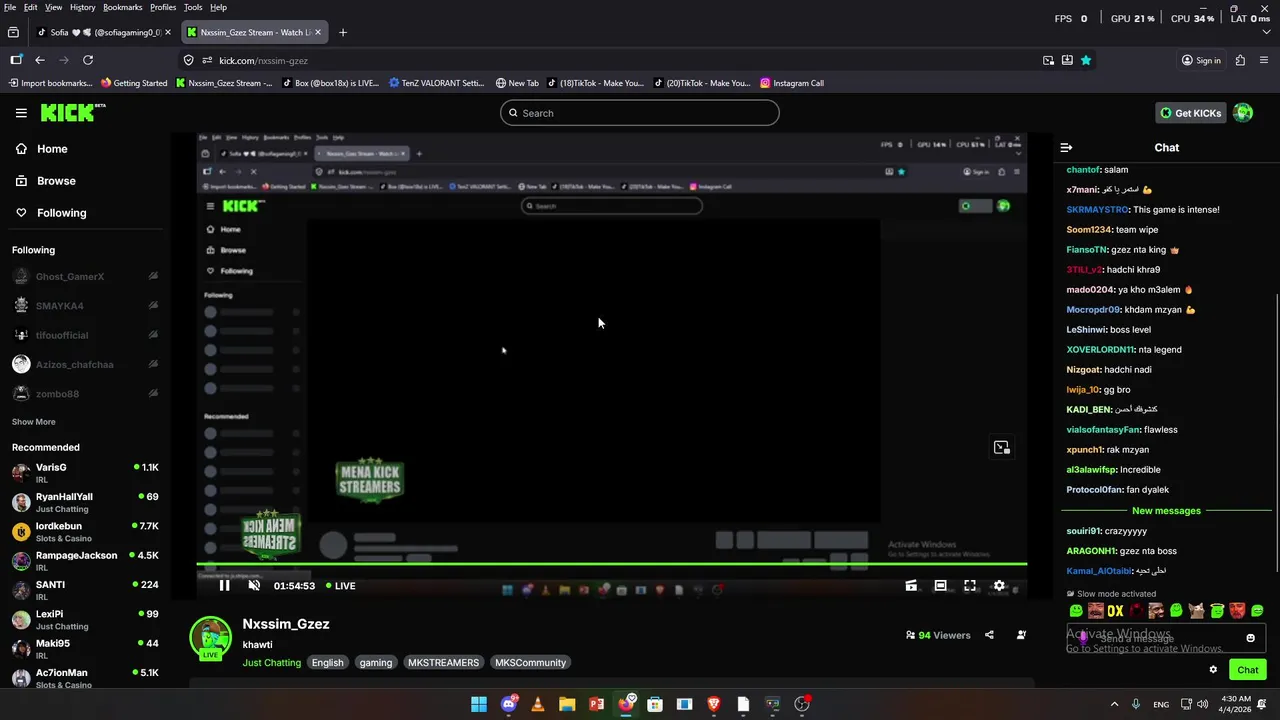Share the Nxssim_Gzez stream
The height and width of the screenshot is (720, 1280).
coord(989,635)
